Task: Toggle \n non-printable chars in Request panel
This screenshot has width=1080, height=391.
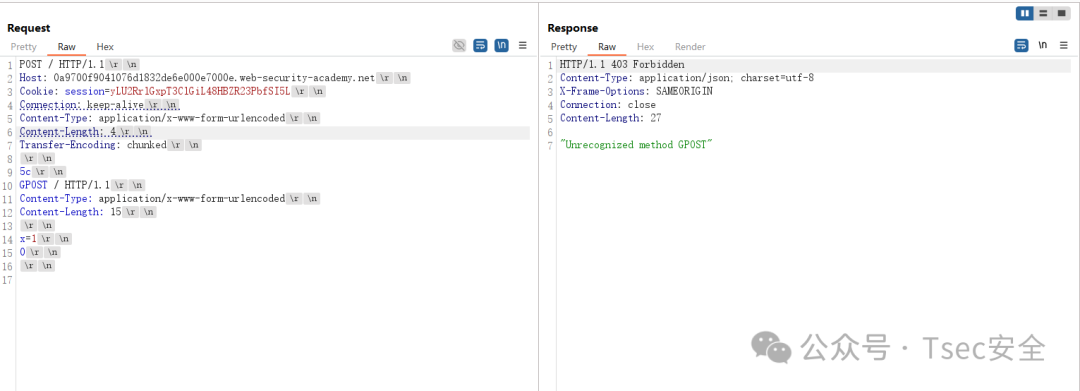Action: [502, 45]
